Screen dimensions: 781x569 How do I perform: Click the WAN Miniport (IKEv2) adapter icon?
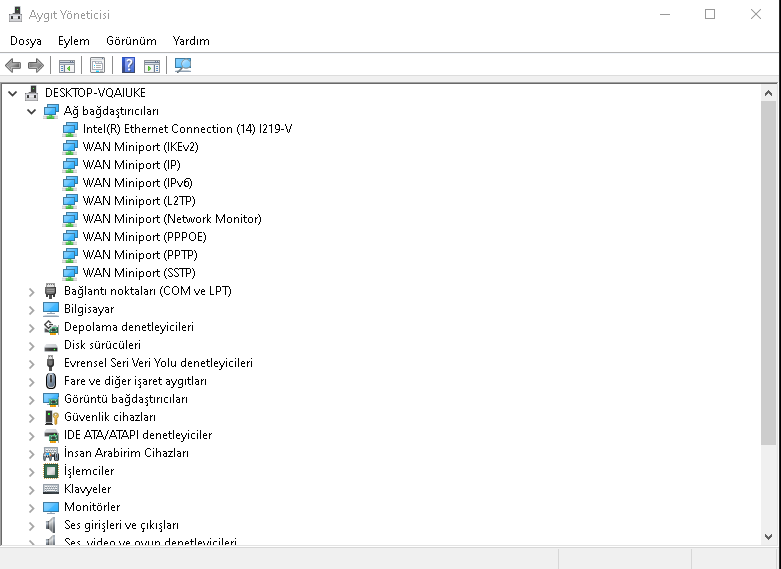[x=70, y=147]
